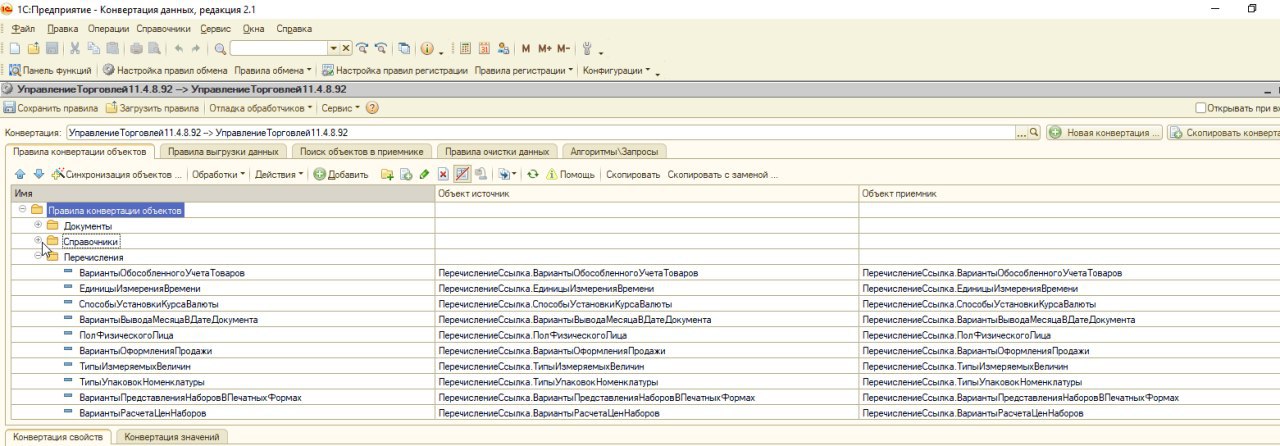
Task: Click the 'Помощь' button in the rules toolbar
Action: tap(570, 174)
